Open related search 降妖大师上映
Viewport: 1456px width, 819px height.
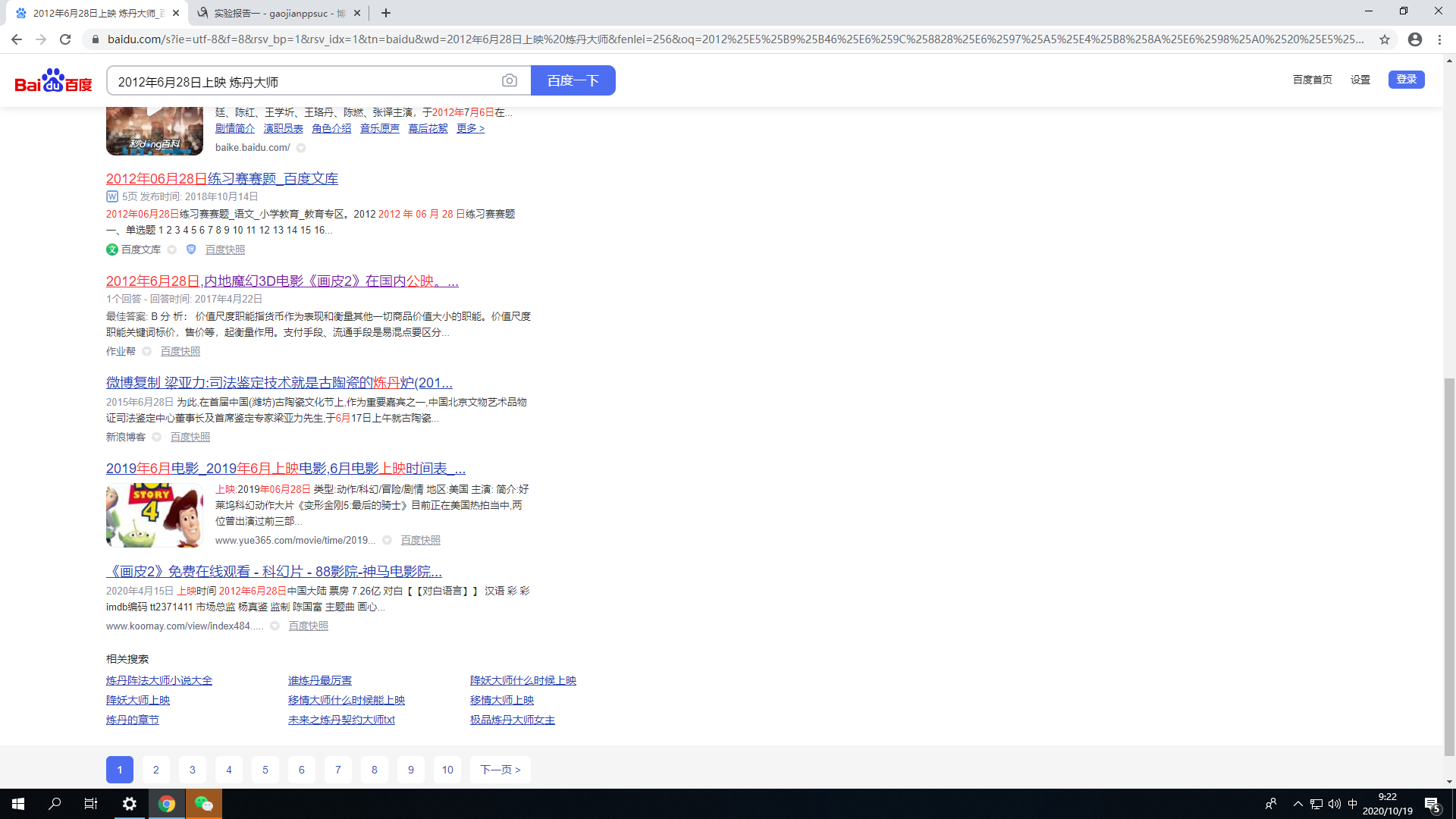coord(138,700)
